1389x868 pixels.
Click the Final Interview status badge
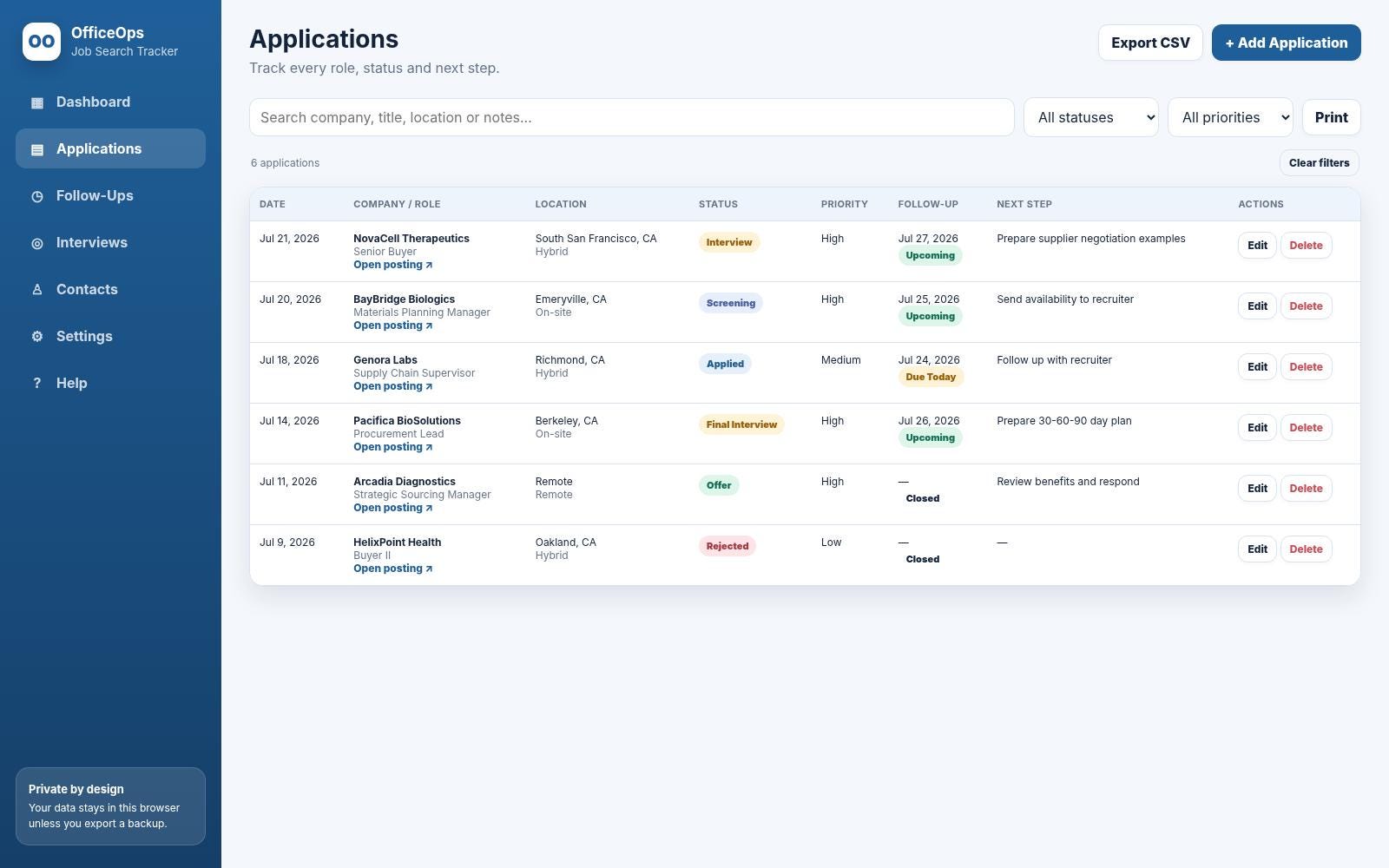click(741, 424)
